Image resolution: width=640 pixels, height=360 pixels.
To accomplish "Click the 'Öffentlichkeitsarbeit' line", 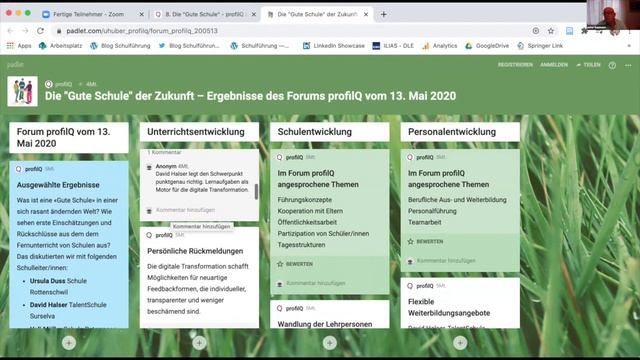I will tap(307, 222).
